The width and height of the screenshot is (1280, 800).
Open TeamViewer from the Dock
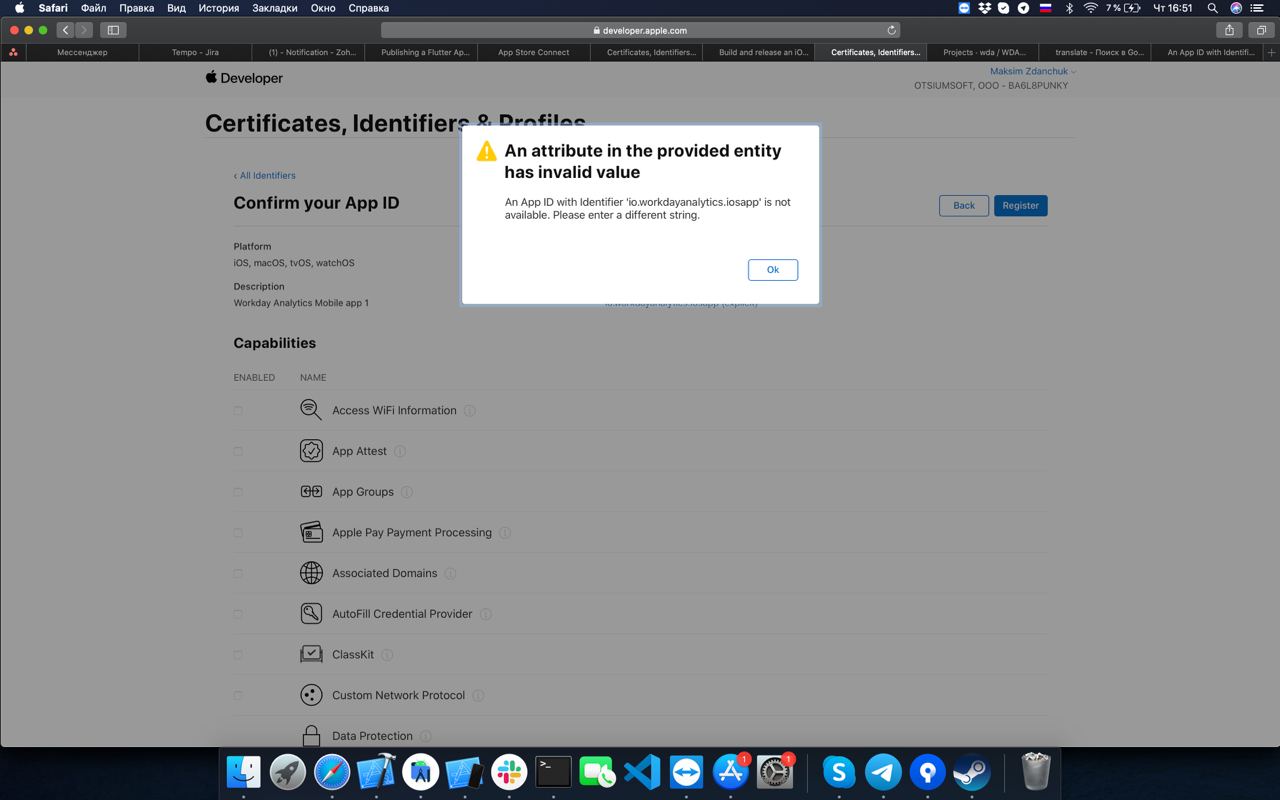pos(686,772)
